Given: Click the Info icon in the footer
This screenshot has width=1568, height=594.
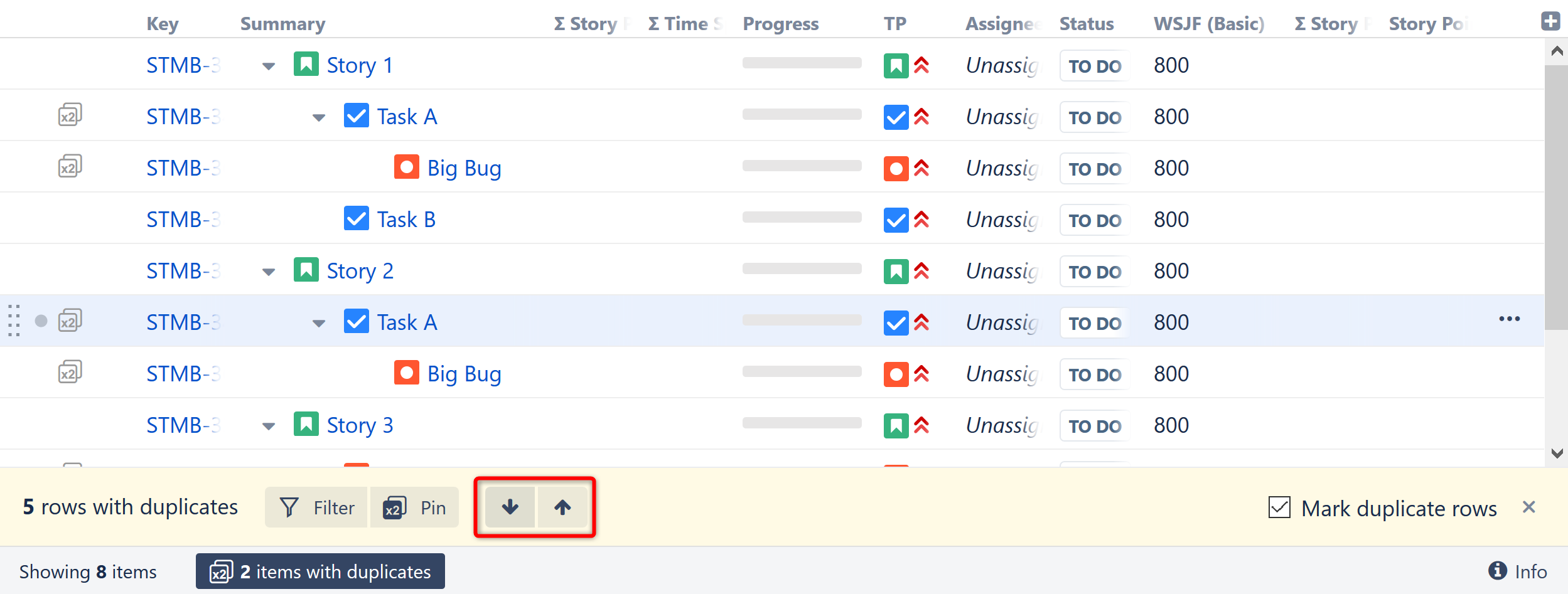Looking at the screenshot, I should point(1497,571).
